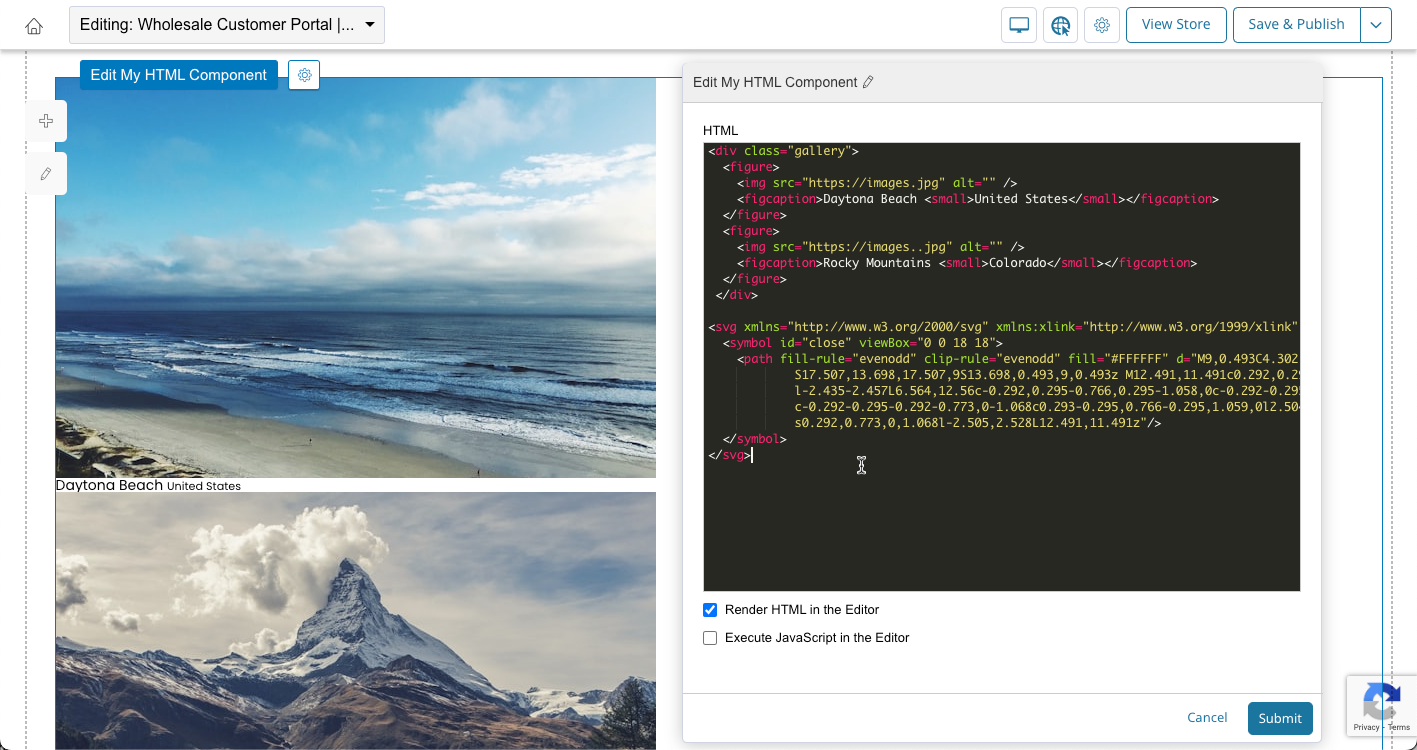Screen dimensions: 1417x750
Task: Submit the HTML component changes
Action: (x=1279, y=718)
